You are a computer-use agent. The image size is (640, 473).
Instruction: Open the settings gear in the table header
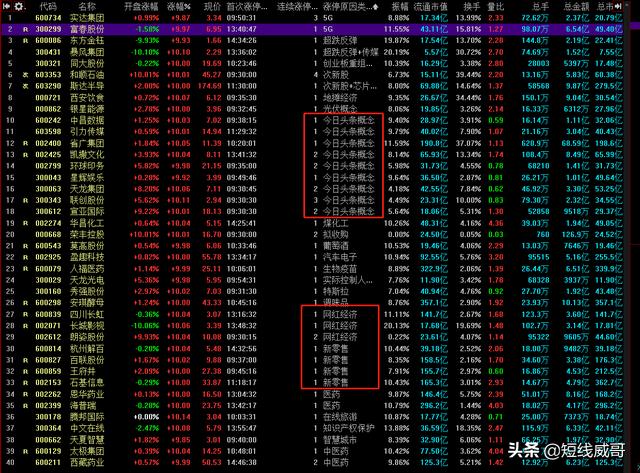[x=18, y=7]
